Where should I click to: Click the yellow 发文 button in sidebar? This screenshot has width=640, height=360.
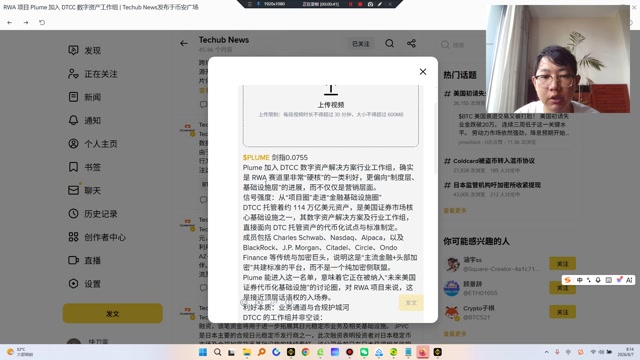[113, 313]
